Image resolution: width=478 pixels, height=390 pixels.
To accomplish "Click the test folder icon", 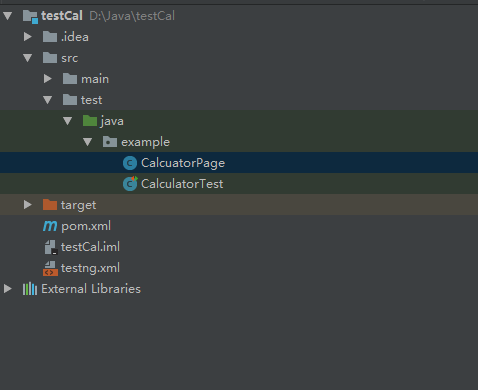I will click(70, 100).
